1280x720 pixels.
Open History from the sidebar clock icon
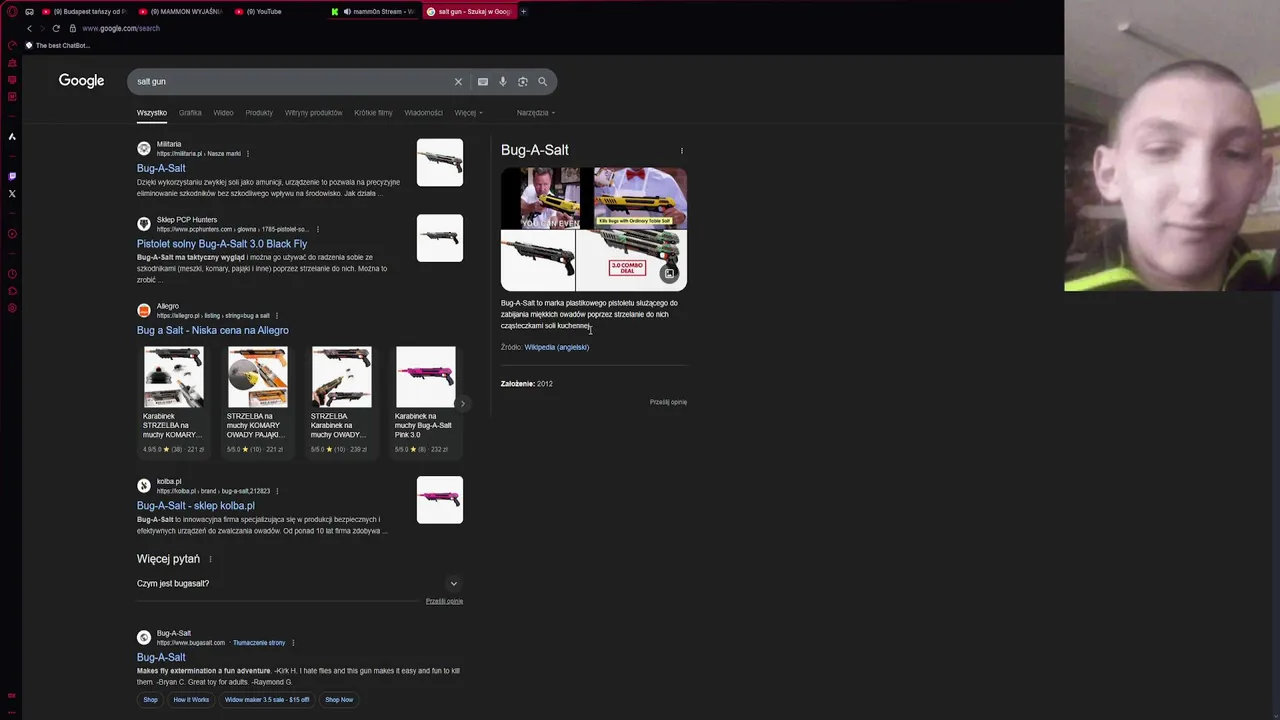pos(12,274)
